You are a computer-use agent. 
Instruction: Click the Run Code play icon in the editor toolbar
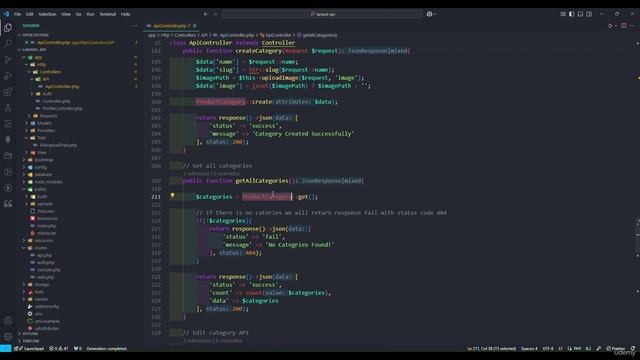tap(611, 26)
